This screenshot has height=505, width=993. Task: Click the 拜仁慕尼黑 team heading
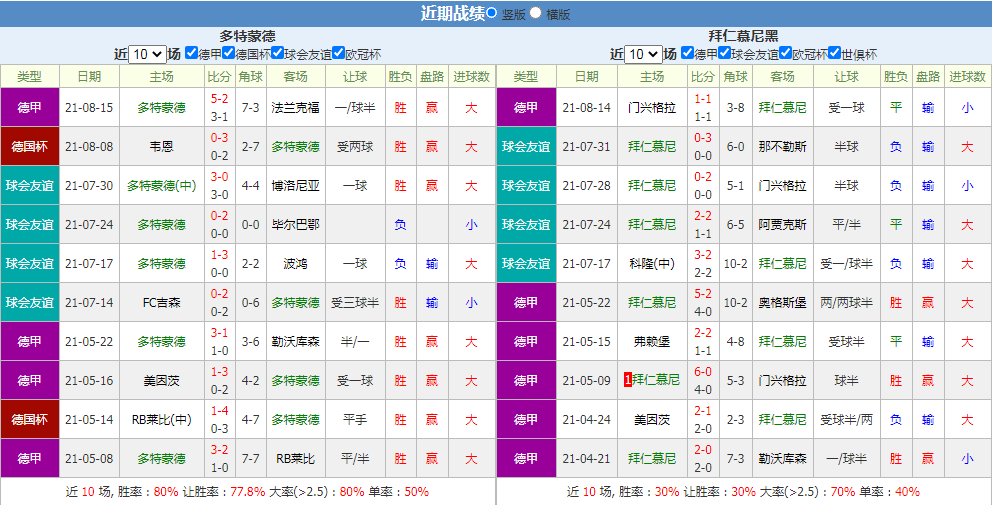[x=744, y=36]
